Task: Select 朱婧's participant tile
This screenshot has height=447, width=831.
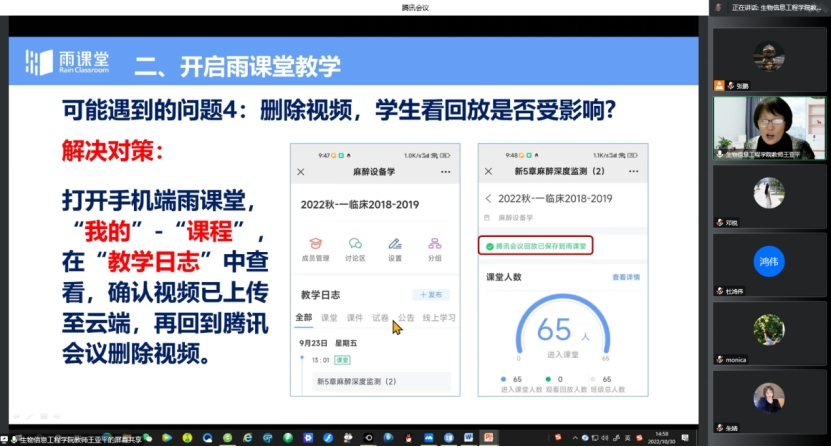Action: pos(768,401)
